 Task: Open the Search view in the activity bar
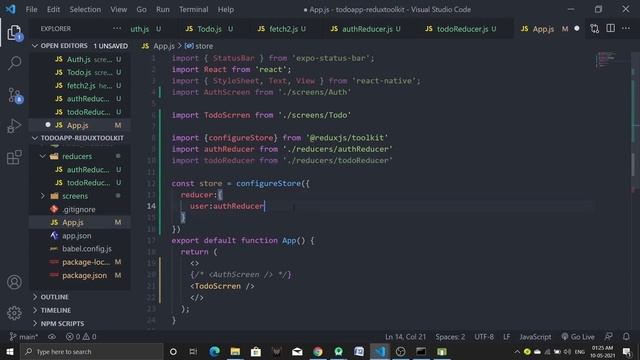(14, 63)
